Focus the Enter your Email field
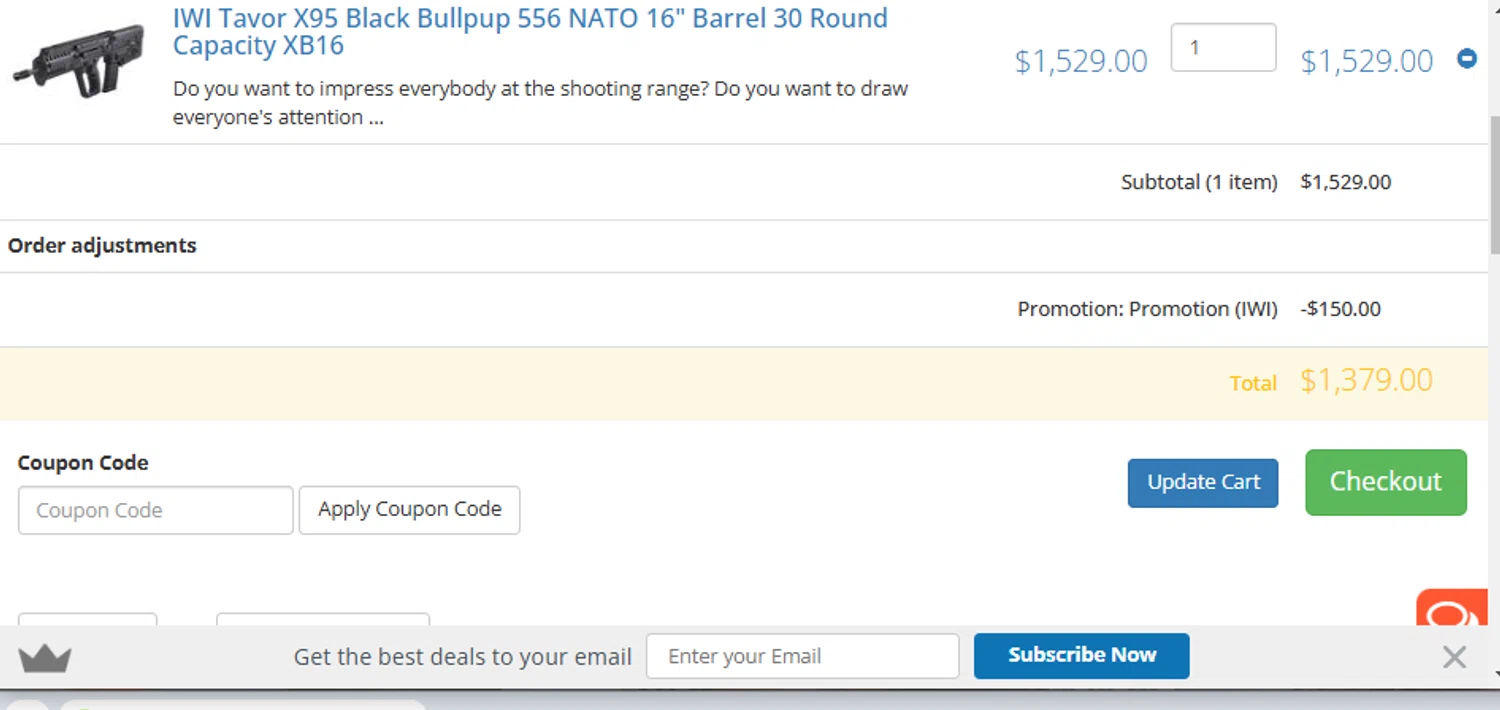Viewport: 1500px width, 710px height. pos(802,656)
